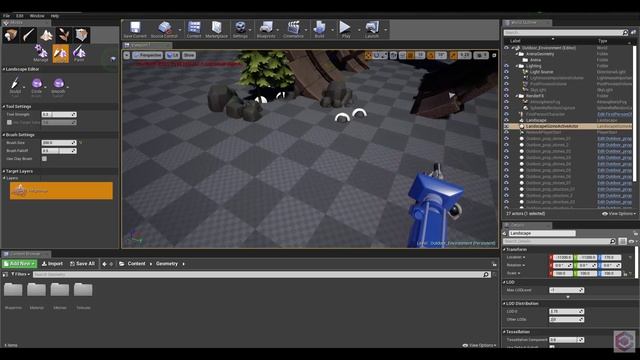The image size is (640, 360).
Task: Toggle visibility of the RenderFX folder
Action: click(507, 96)
